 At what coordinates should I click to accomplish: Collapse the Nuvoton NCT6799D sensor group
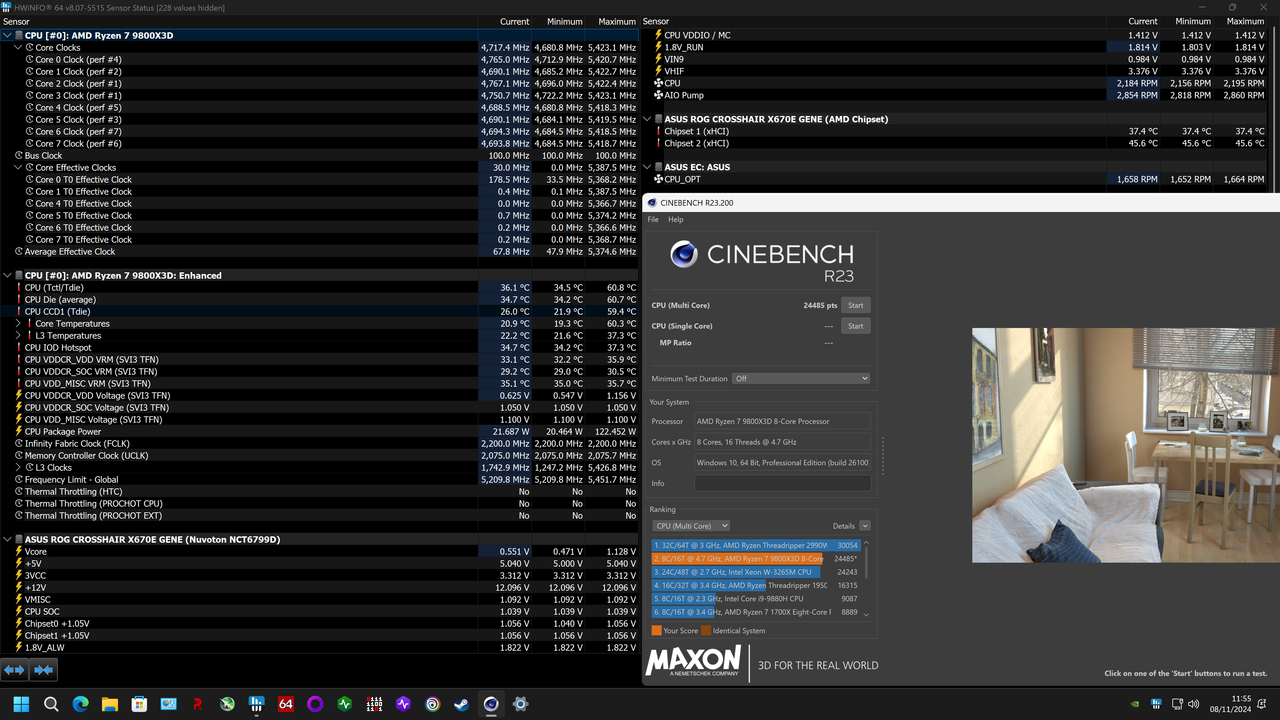(8, 539)
